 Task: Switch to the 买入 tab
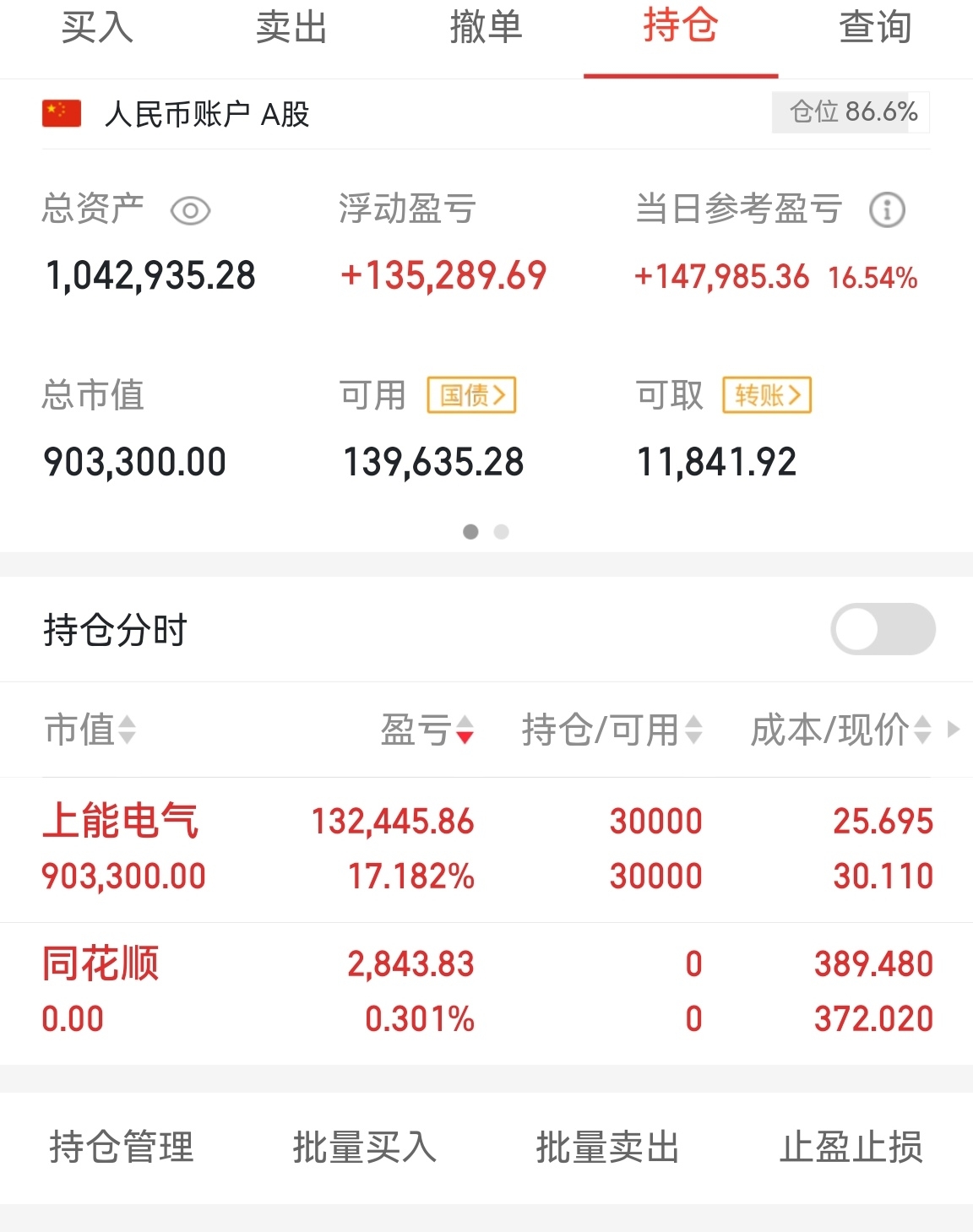pos(97,27)
